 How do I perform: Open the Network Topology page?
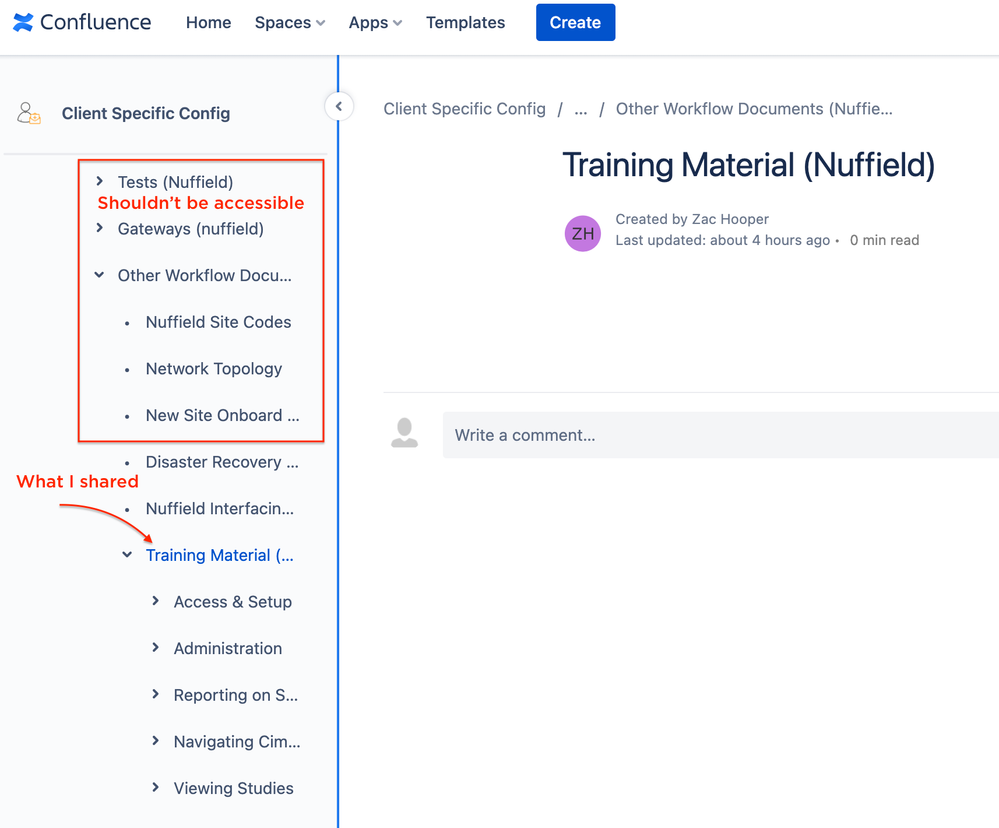[214, 369]
